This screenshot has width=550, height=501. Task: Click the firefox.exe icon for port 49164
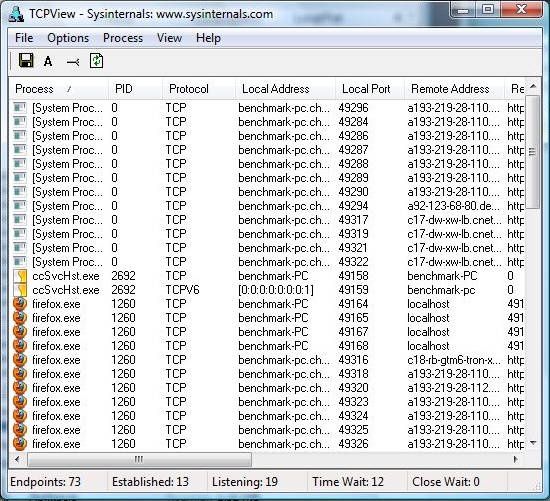point(20,304)
